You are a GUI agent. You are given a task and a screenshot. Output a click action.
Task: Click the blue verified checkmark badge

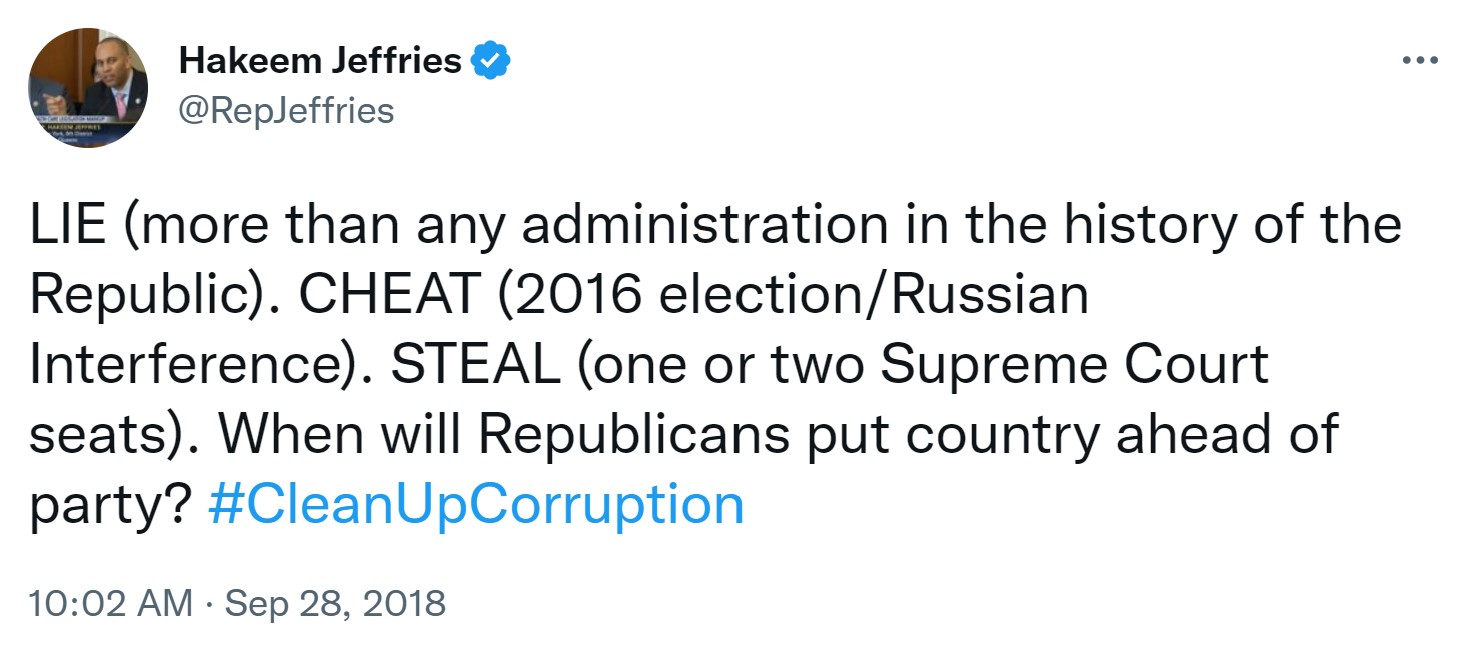pos(491,62)
